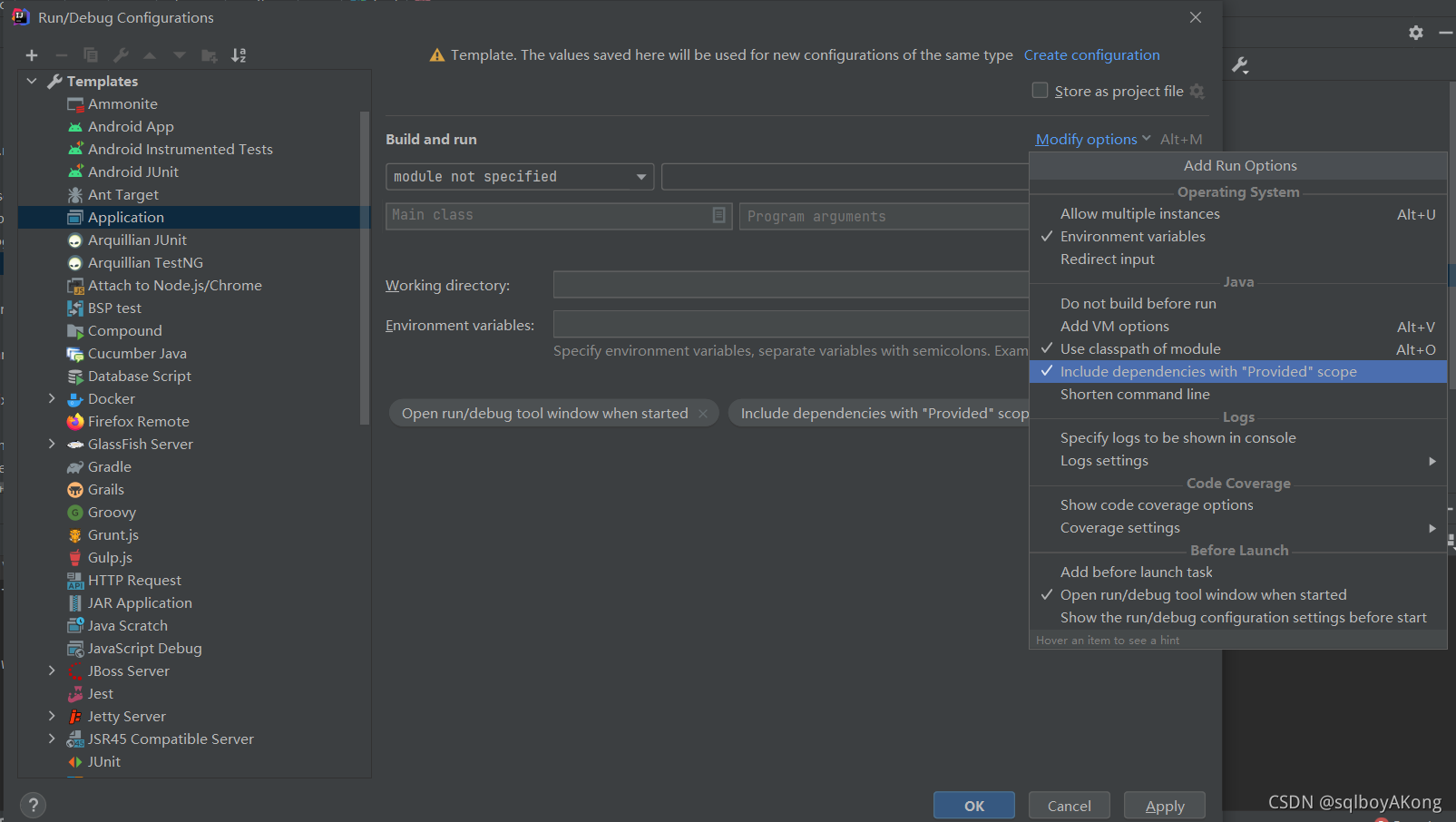Select the Groovy template icon

tap(75, 513)
